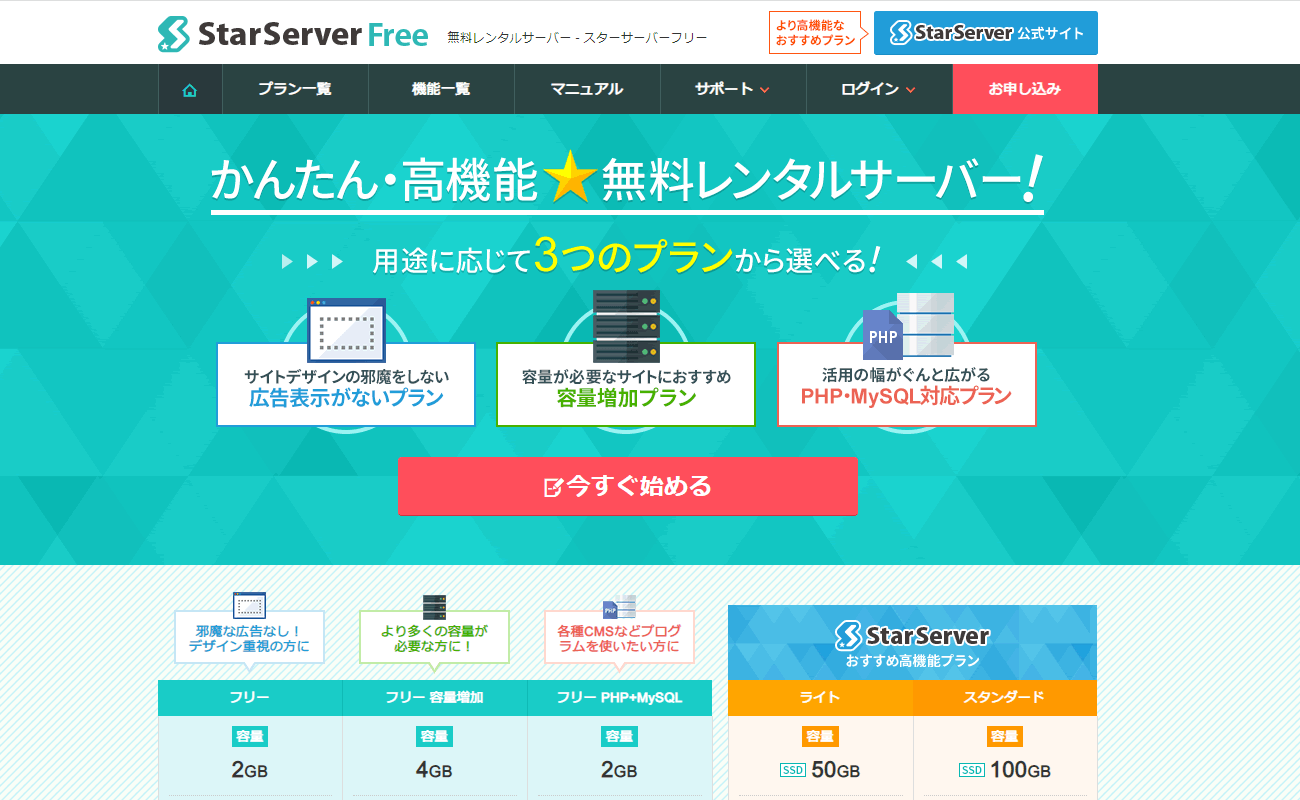Click the red お申し込み button
1300x800 pixels.
(1024, 89)
